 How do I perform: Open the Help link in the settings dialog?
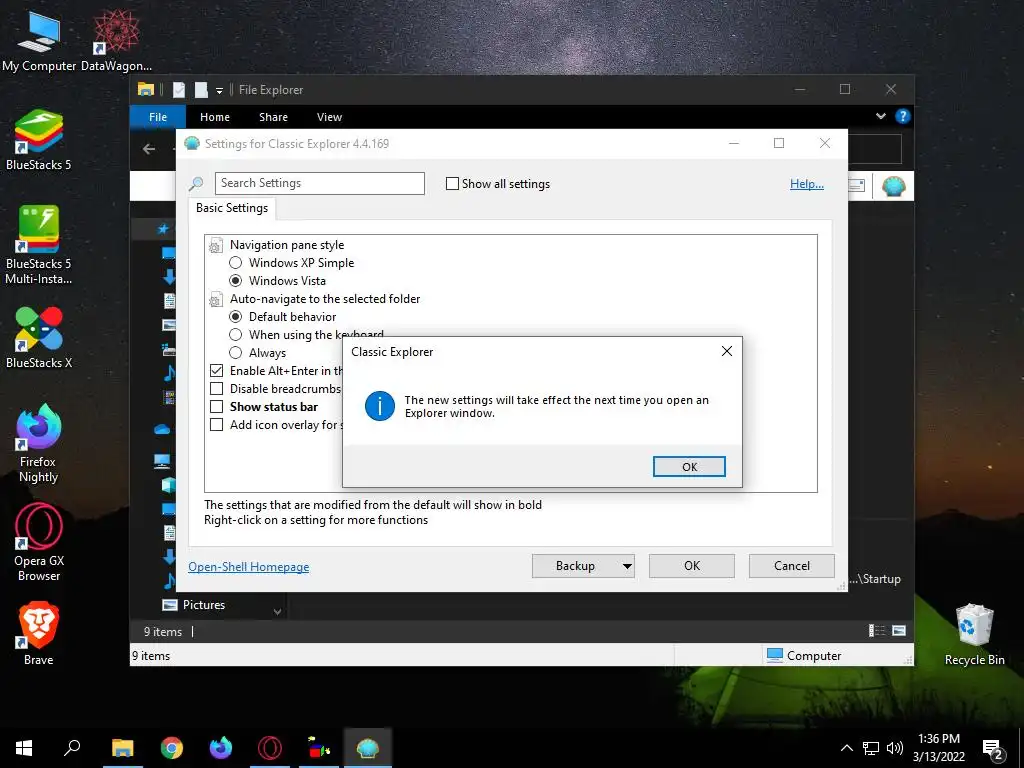point(807,184)
